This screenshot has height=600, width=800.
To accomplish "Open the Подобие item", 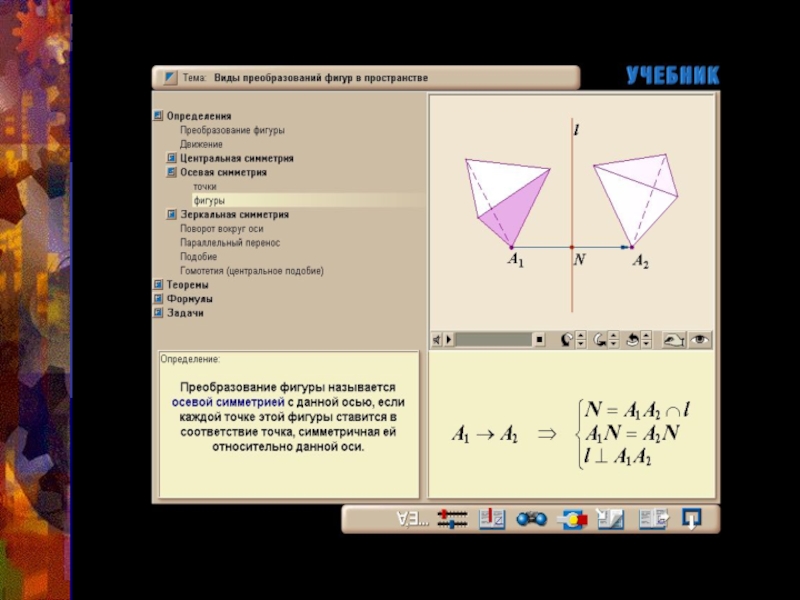I will 198,257.
